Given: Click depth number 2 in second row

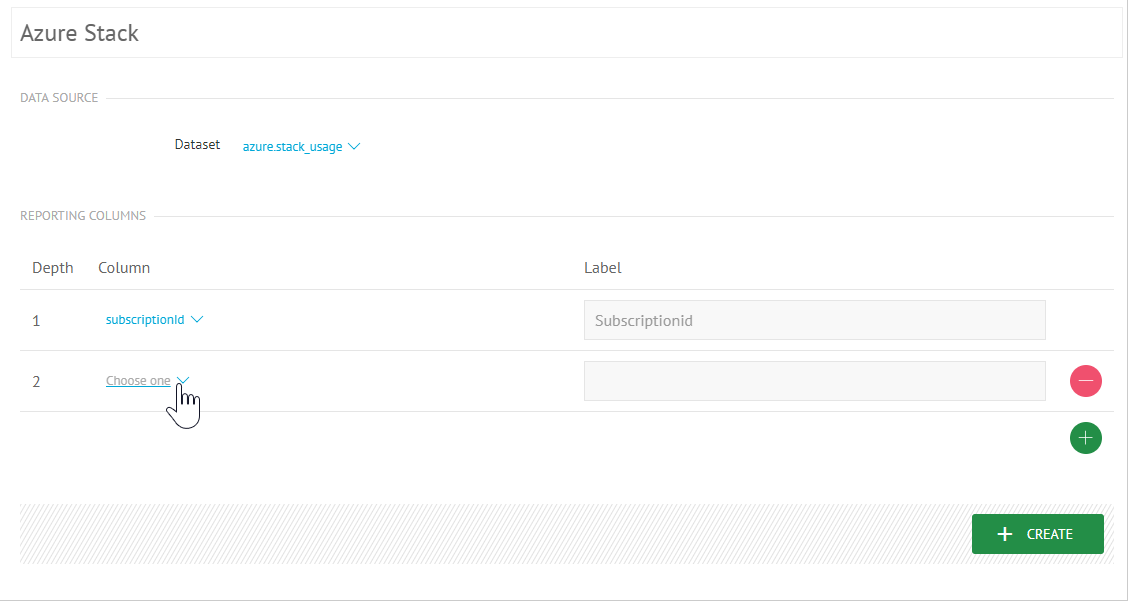Looking at the screenshot, I should click(x=36, y=381).
